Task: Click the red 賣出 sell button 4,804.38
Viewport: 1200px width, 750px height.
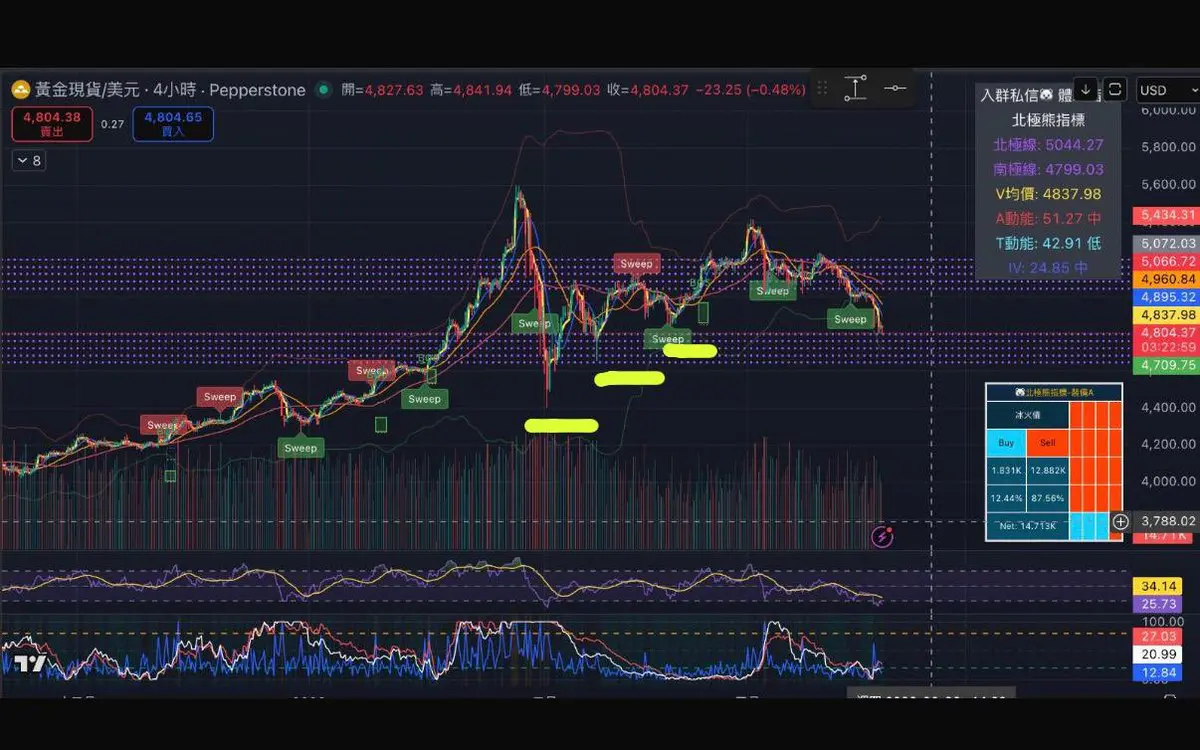Action: click(52, 124)
